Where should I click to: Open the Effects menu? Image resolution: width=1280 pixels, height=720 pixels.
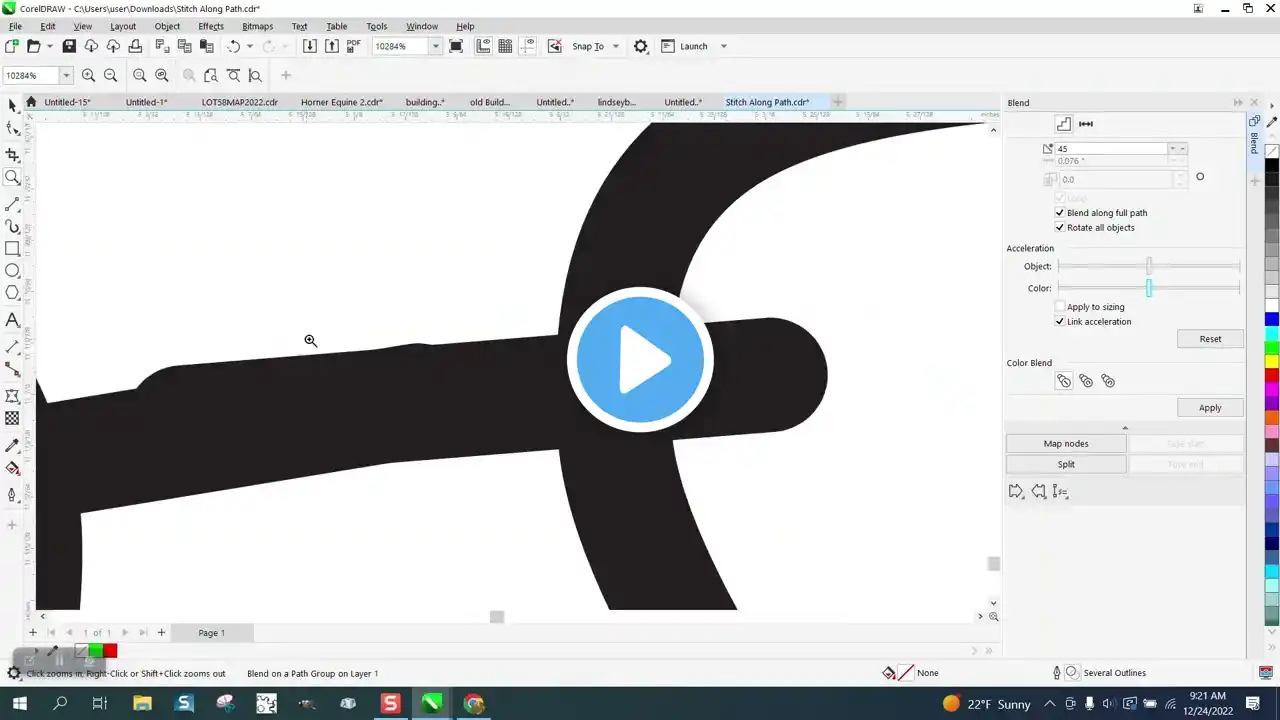click(x=211, y=26)
